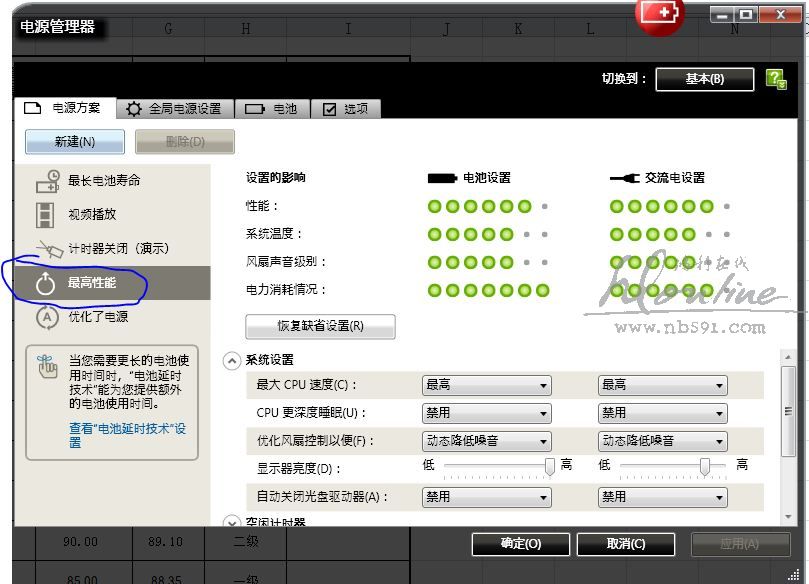
Task: Open AC power CPU 更深度睡眠 dropdown
Action: pos(662,412)
